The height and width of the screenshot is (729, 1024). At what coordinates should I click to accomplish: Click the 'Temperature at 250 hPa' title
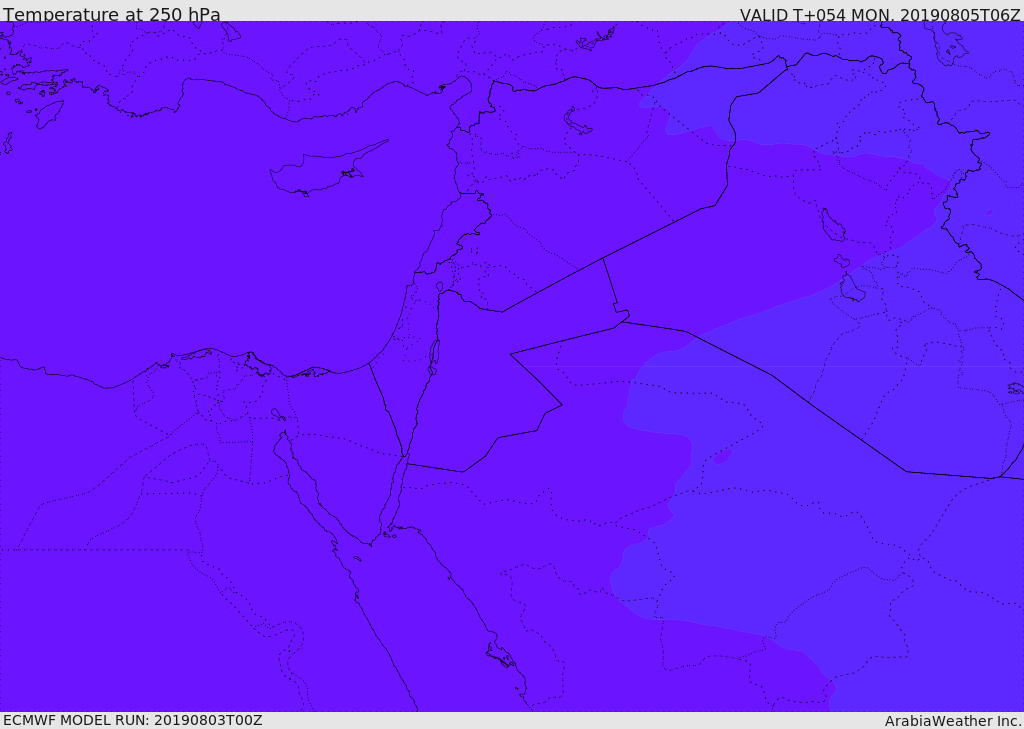[x=112, y=14]
